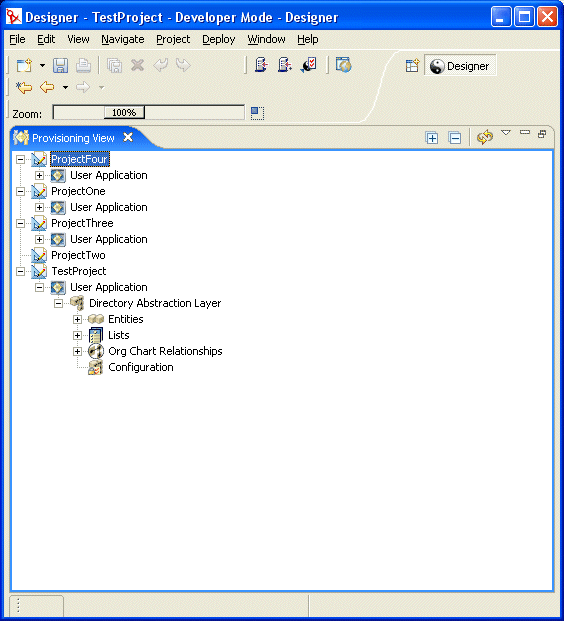
Task: Select the Designer perspective button
Action: pos(460,66)
